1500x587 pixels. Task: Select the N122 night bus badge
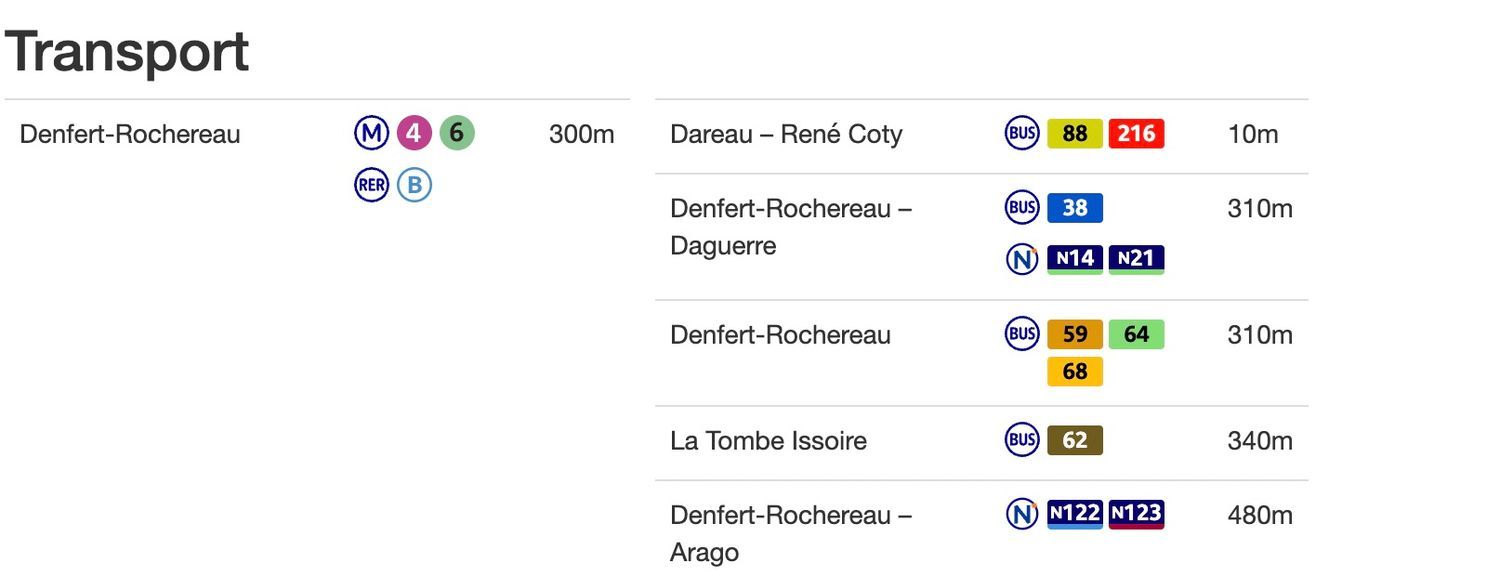point(1075,514)
